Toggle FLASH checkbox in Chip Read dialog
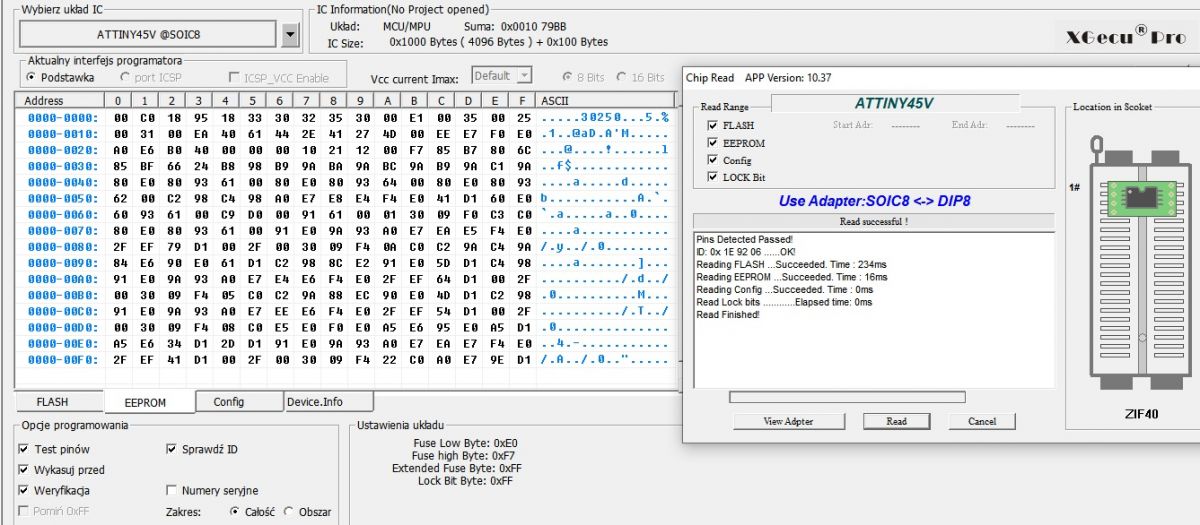This screenshot has height=525, width=1200. (712, 126)
